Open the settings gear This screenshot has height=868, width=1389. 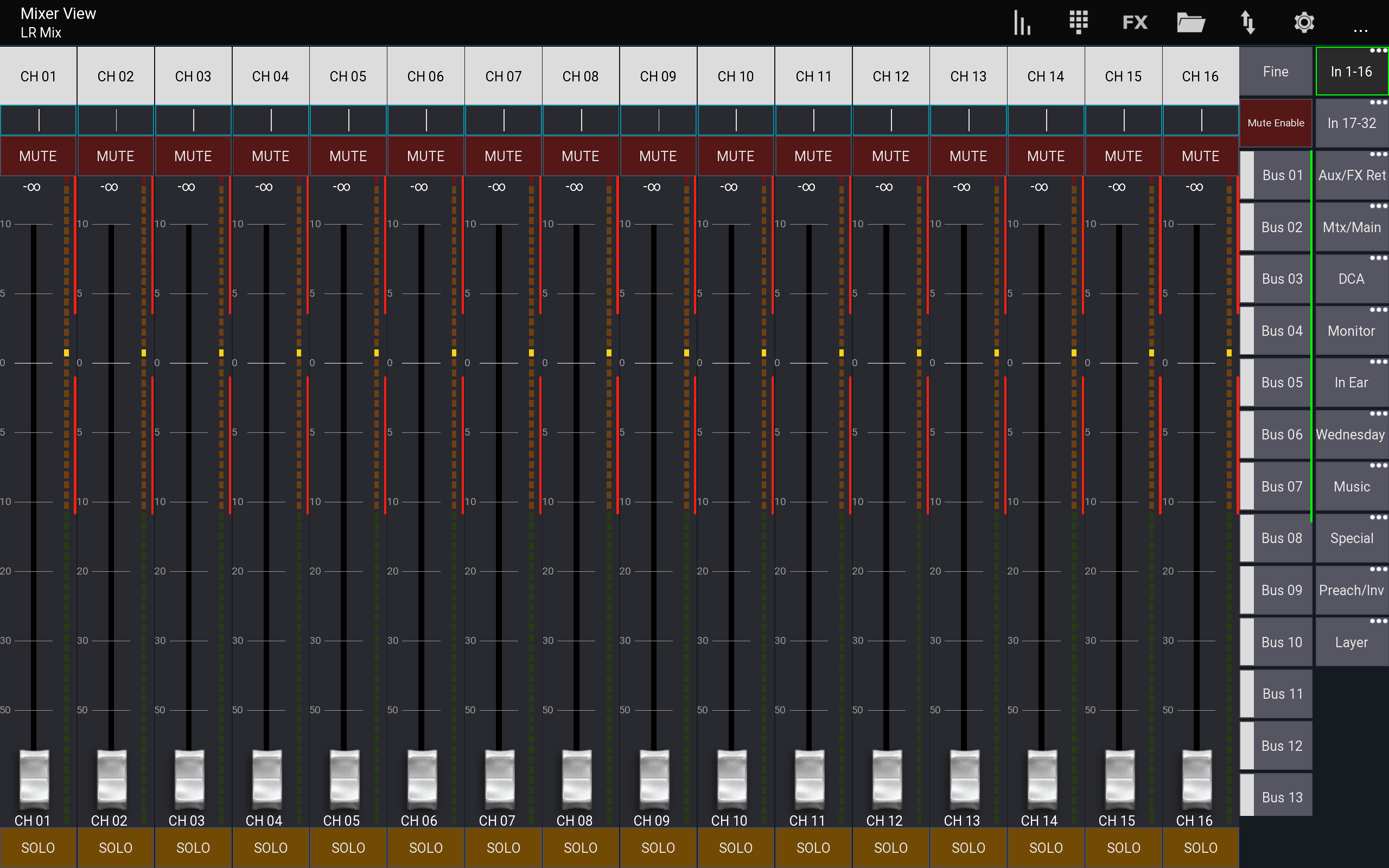pyautogui.click(x=1304, y=22)
